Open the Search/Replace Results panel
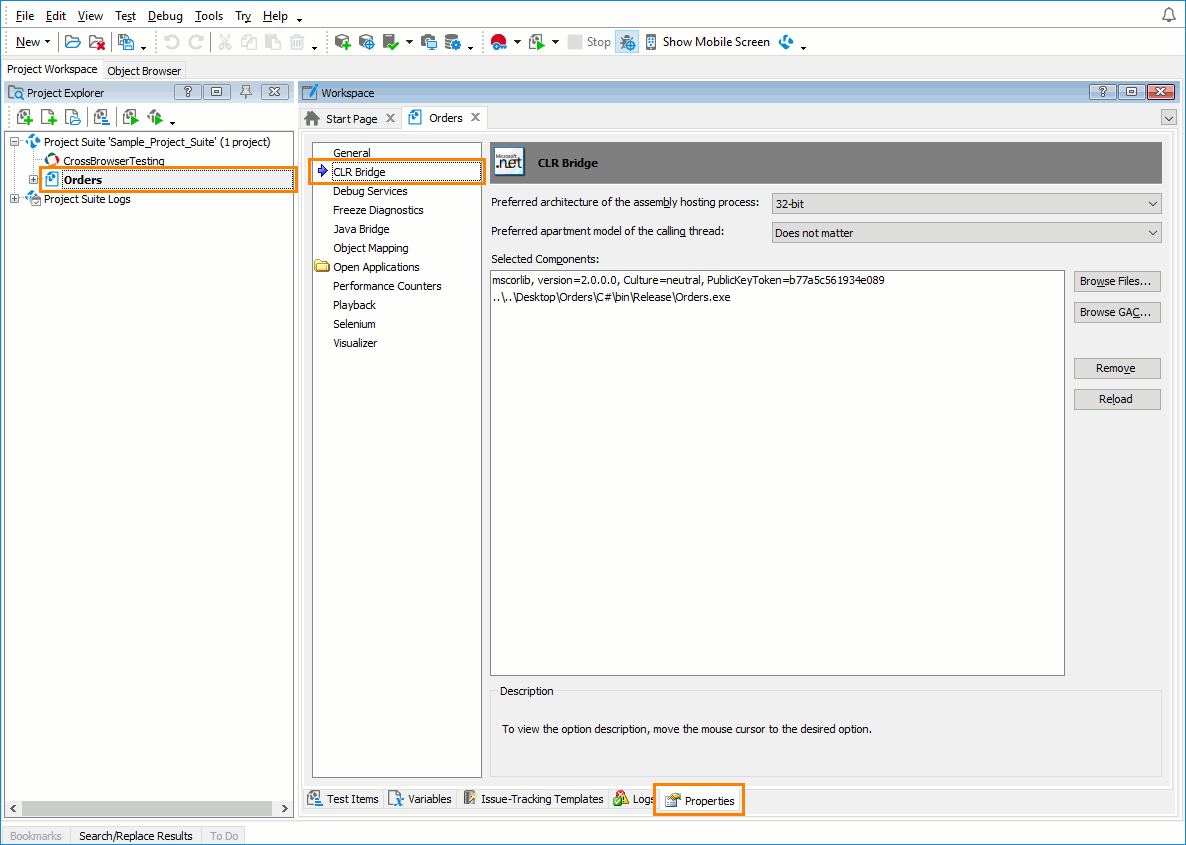 (x=135, y=836)
